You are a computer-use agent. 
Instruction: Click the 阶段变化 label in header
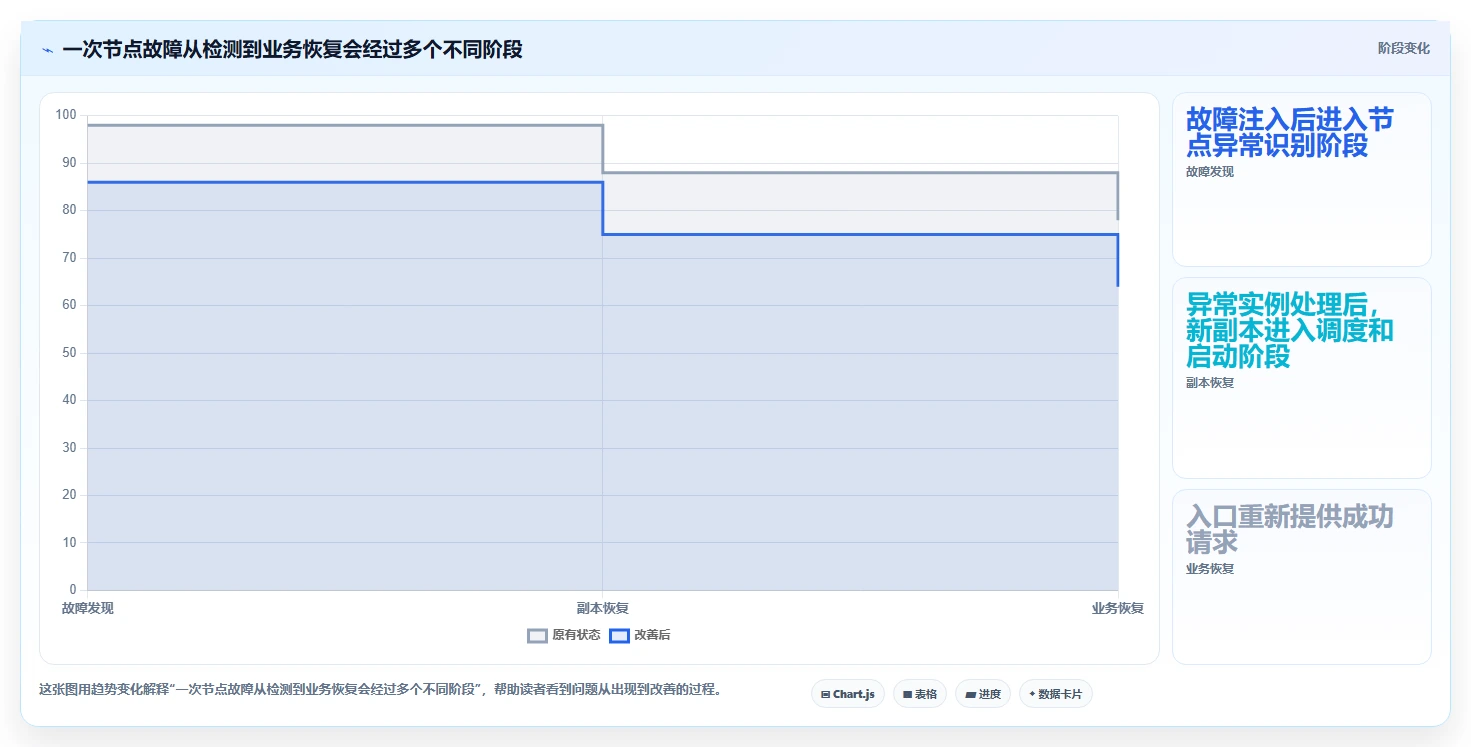(1403, 48)
